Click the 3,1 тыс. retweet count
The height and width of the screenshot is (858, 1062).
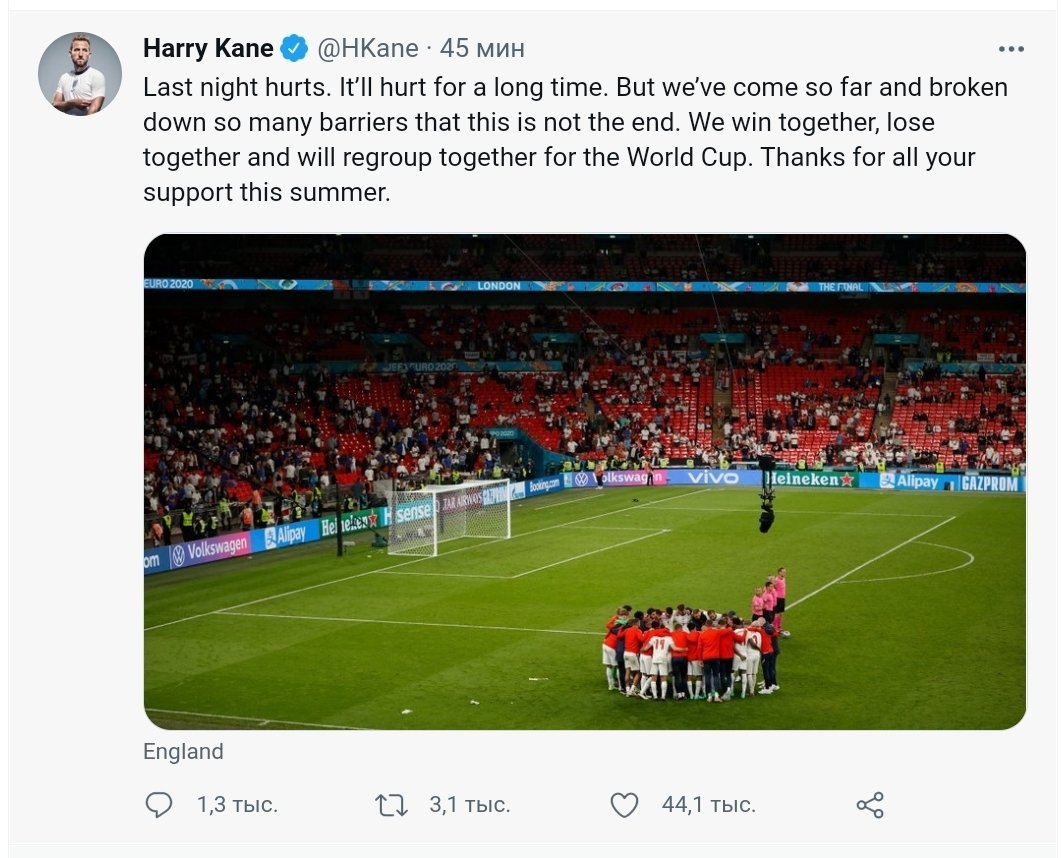tap(469, 805)
